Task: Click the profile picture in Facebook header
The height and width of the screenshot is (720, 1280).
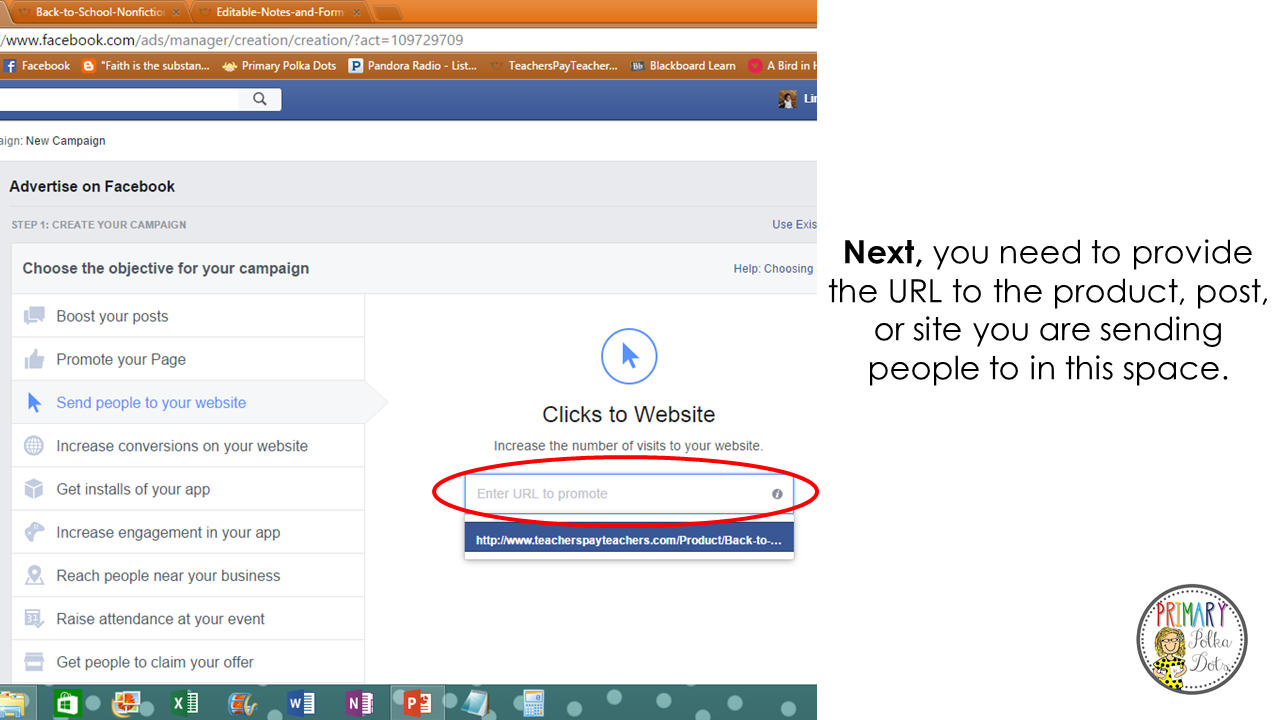Action: [788, 99]
